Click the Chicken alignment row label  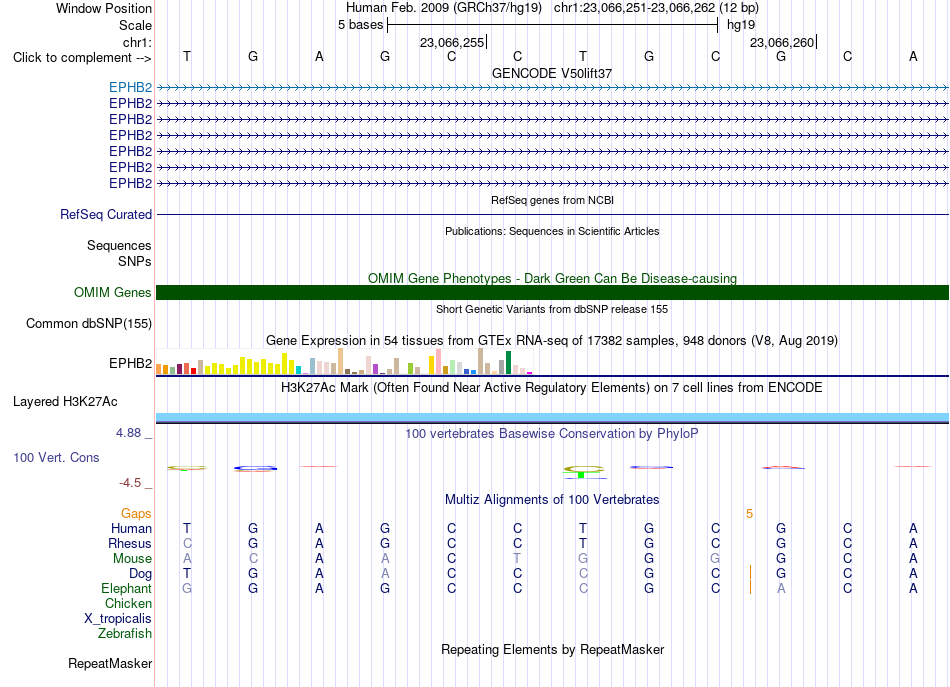[x=128, y=603]
